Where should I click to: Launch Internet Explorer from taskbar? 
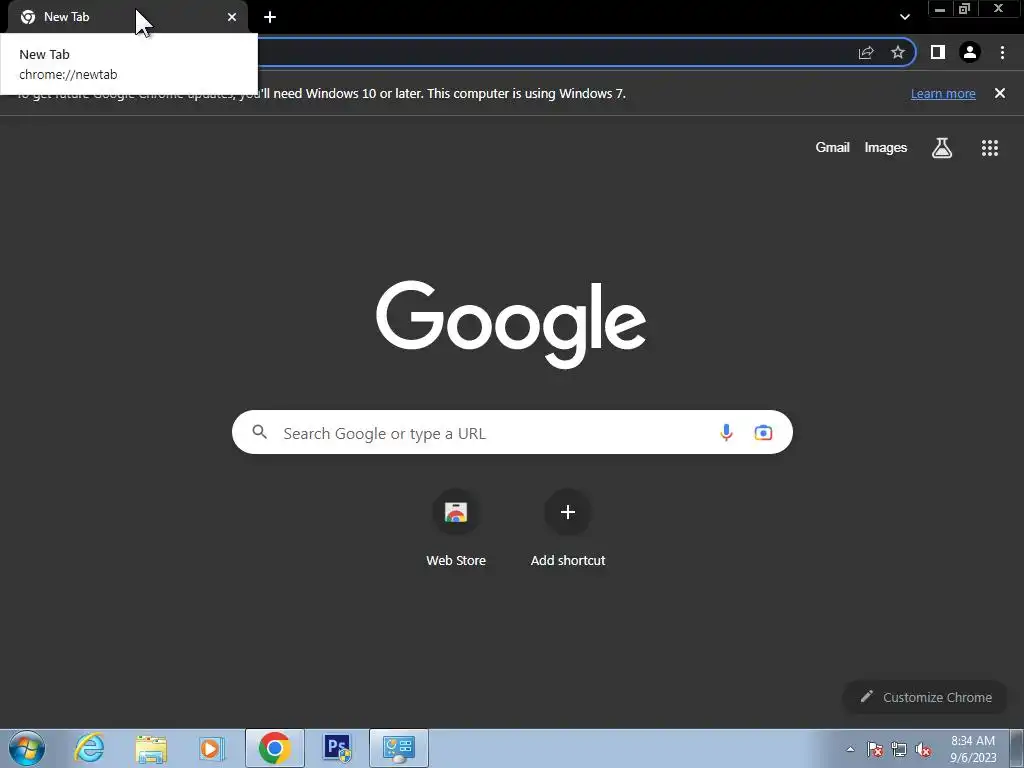[89, 748]
